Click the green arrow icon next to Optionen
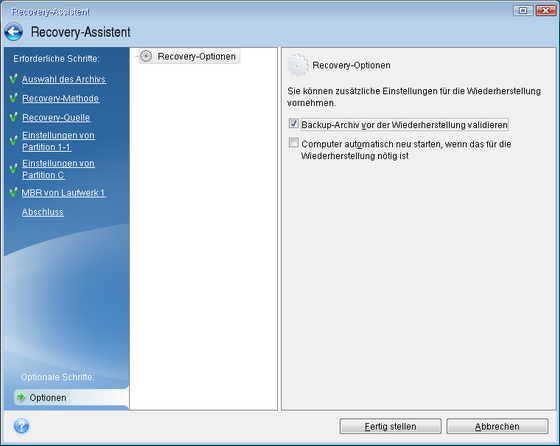Image resolution: width=560 pixels, height=446 pixels. pyautogui.click(x=21, y=397)
